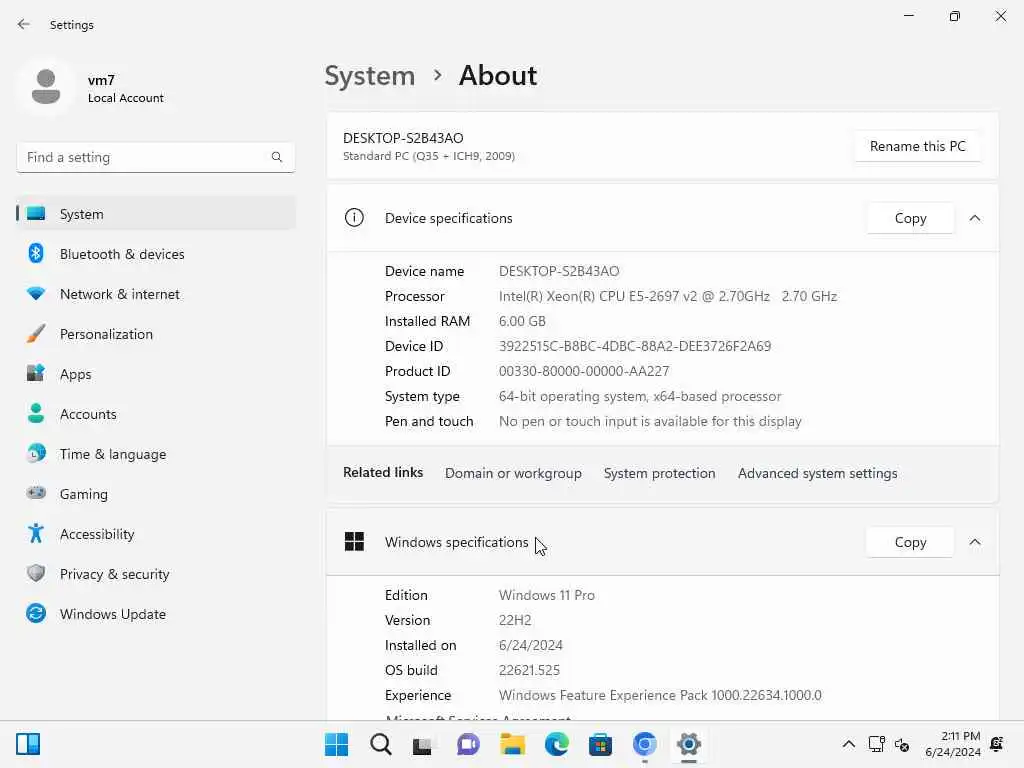Open System protection link
Image resolution: width=1024 pixels, height=768 pixels.
click(x=660, y=473)
